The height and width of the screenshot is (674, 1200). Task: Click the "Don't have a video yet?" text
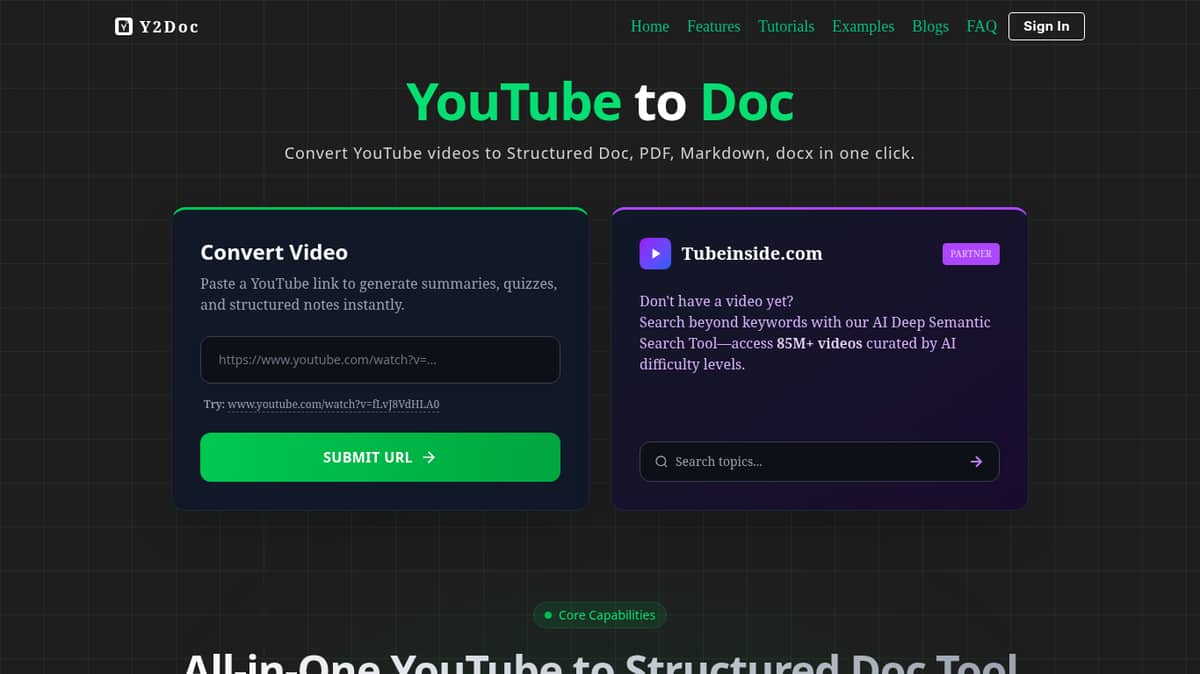coord(716,301)
